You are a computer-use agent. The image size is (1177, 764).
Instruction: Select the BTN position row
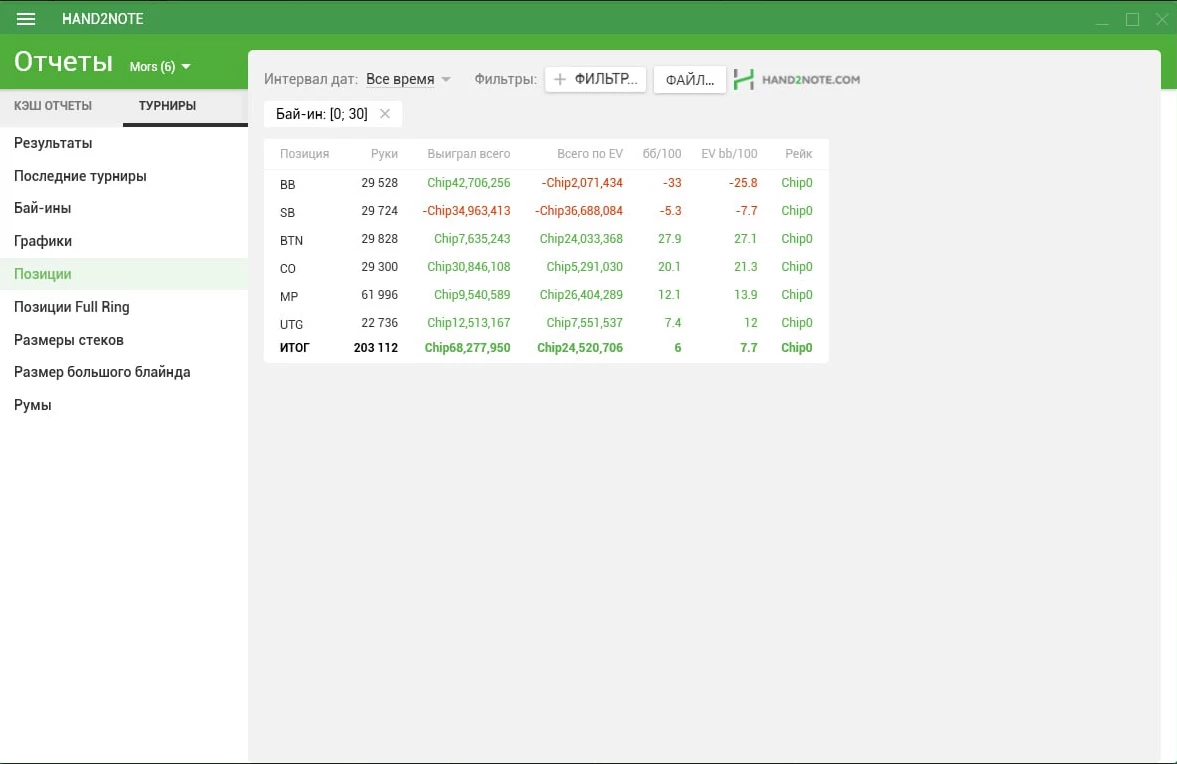coord(546,239)
